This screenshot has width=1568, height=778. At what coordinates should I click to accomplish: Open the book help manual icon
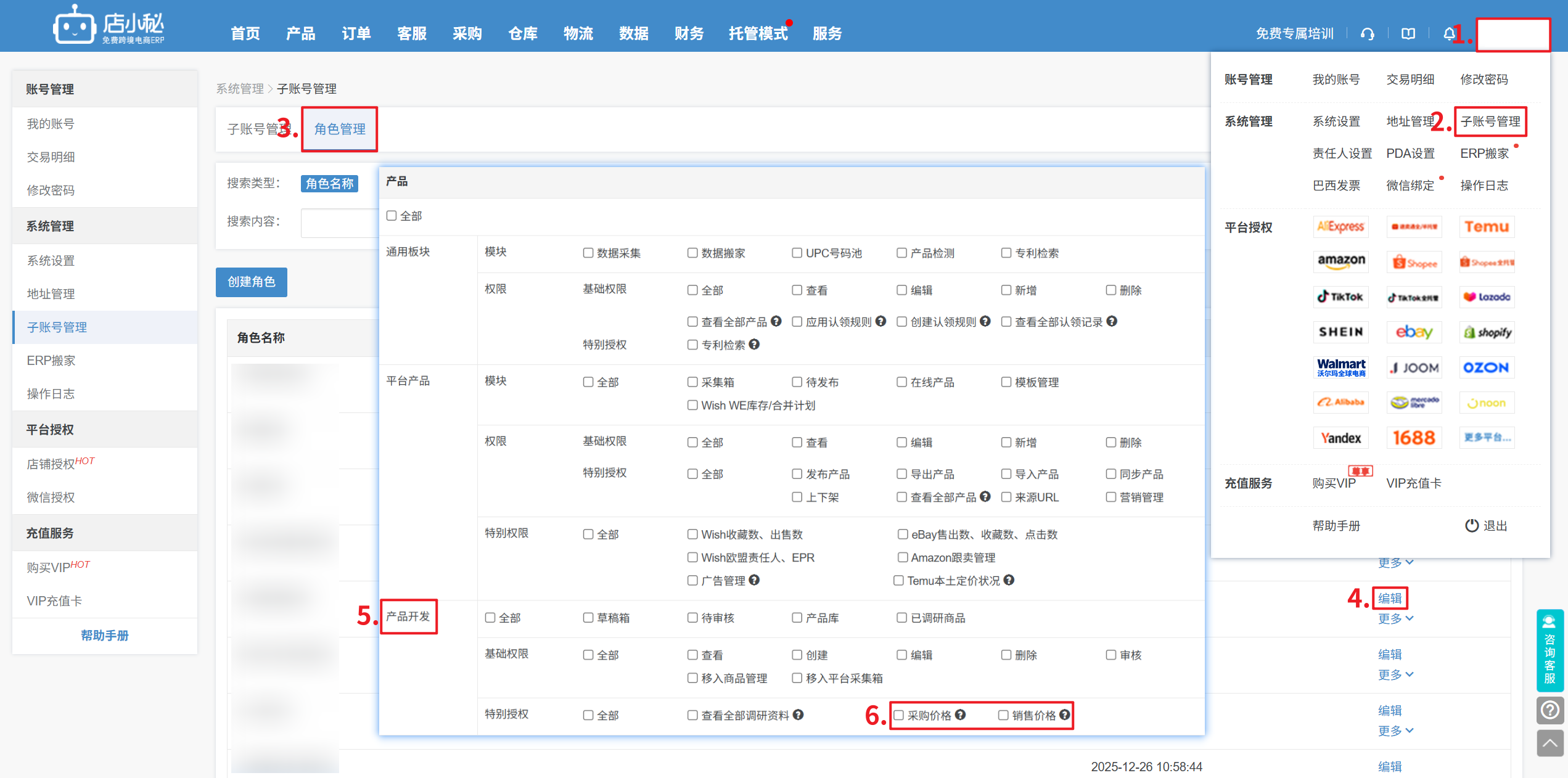(x=1408, y=34)
